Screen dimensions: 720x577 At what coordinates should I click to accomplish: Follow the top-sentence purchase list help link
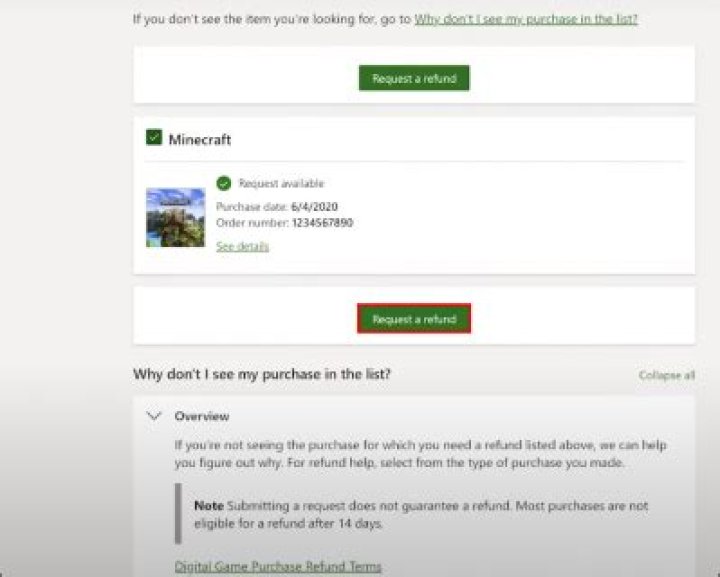pos(526,19)
